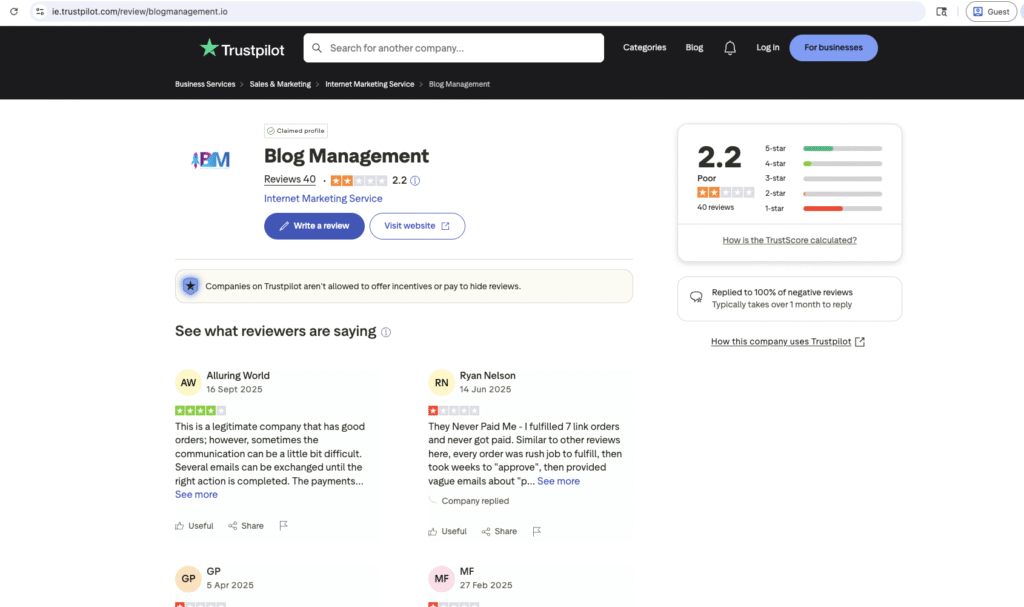Click the browser reload icon
The width and height of the screenshot is (1024, 607).
tap(14, 11)
